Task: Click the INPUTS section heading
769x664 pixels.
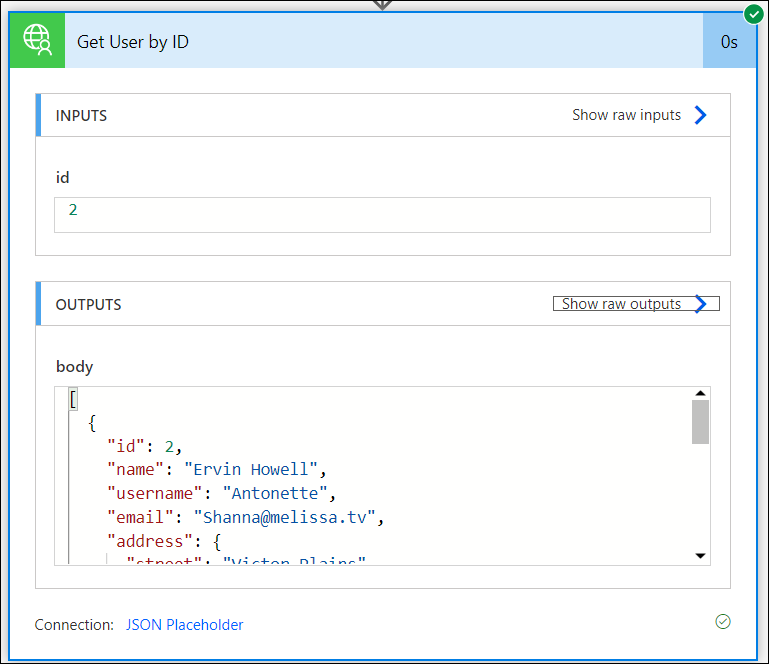Action: (81, 116)
